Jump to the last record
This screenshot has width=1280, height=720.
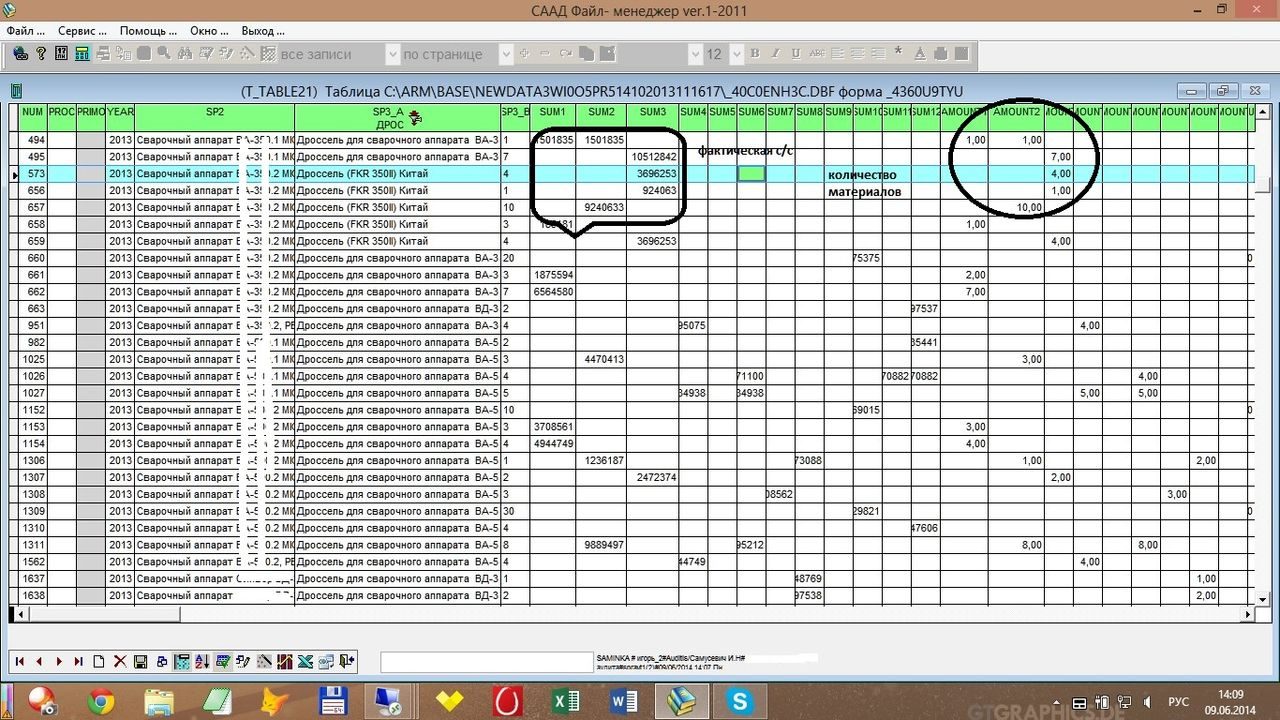click(x=79, y=661)
